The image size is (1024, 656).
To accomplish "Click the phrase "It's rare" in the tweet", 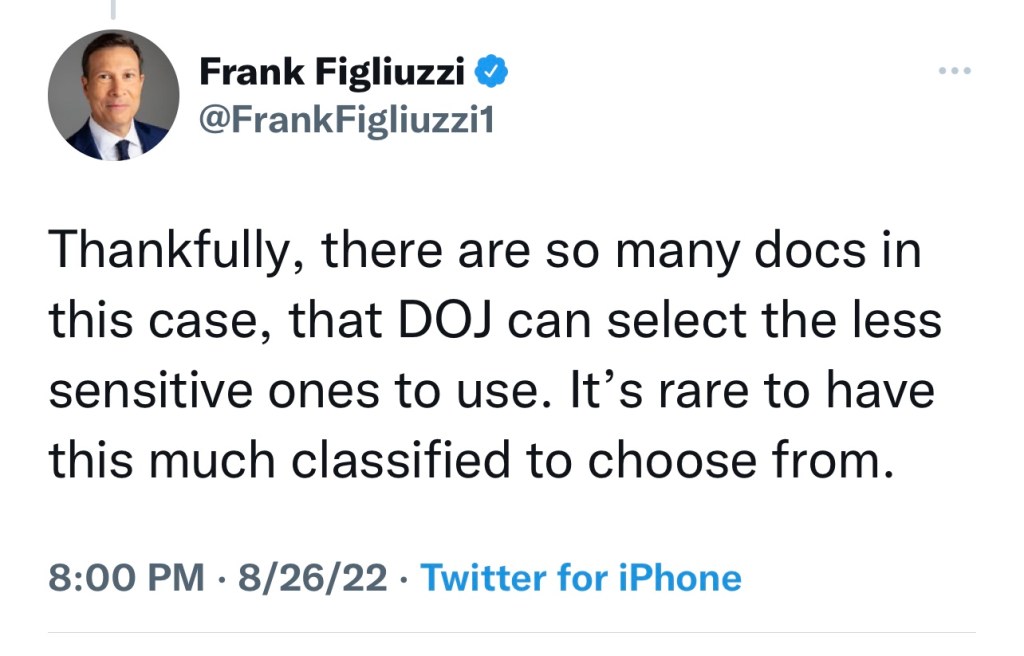I will tap(657, 391).
